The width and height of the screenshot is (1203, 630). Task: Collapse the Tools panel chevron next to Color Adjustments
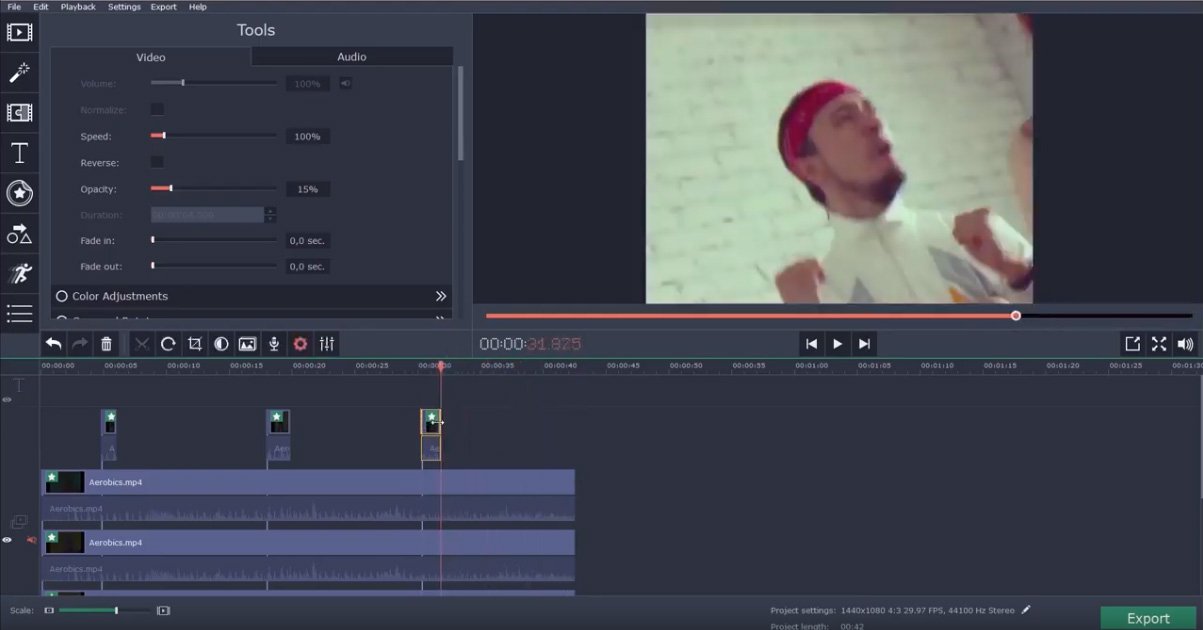pyautogui.click(x=440, y=296)
